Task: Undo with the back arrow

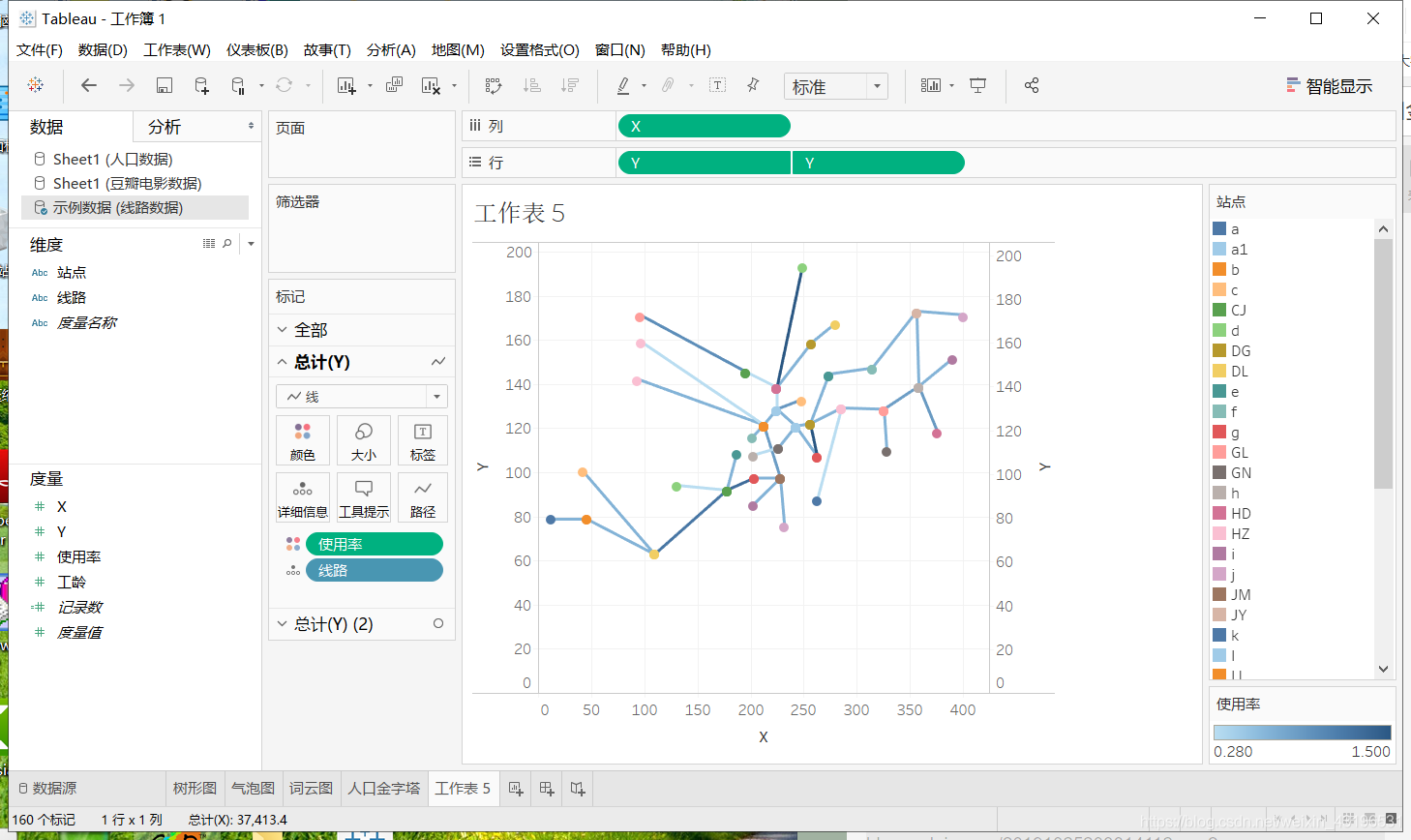Action: point(89,85)
